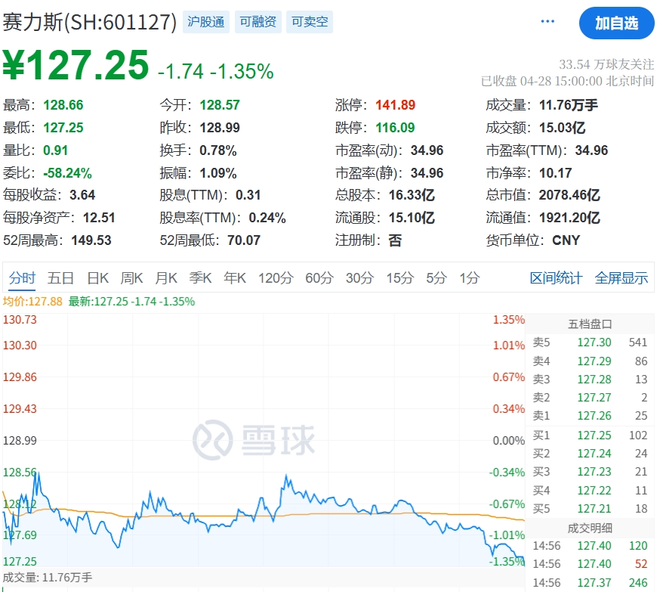Open the 年K chart tab
The height and width of the screenshot is (592, 660).
coord(234,278)
